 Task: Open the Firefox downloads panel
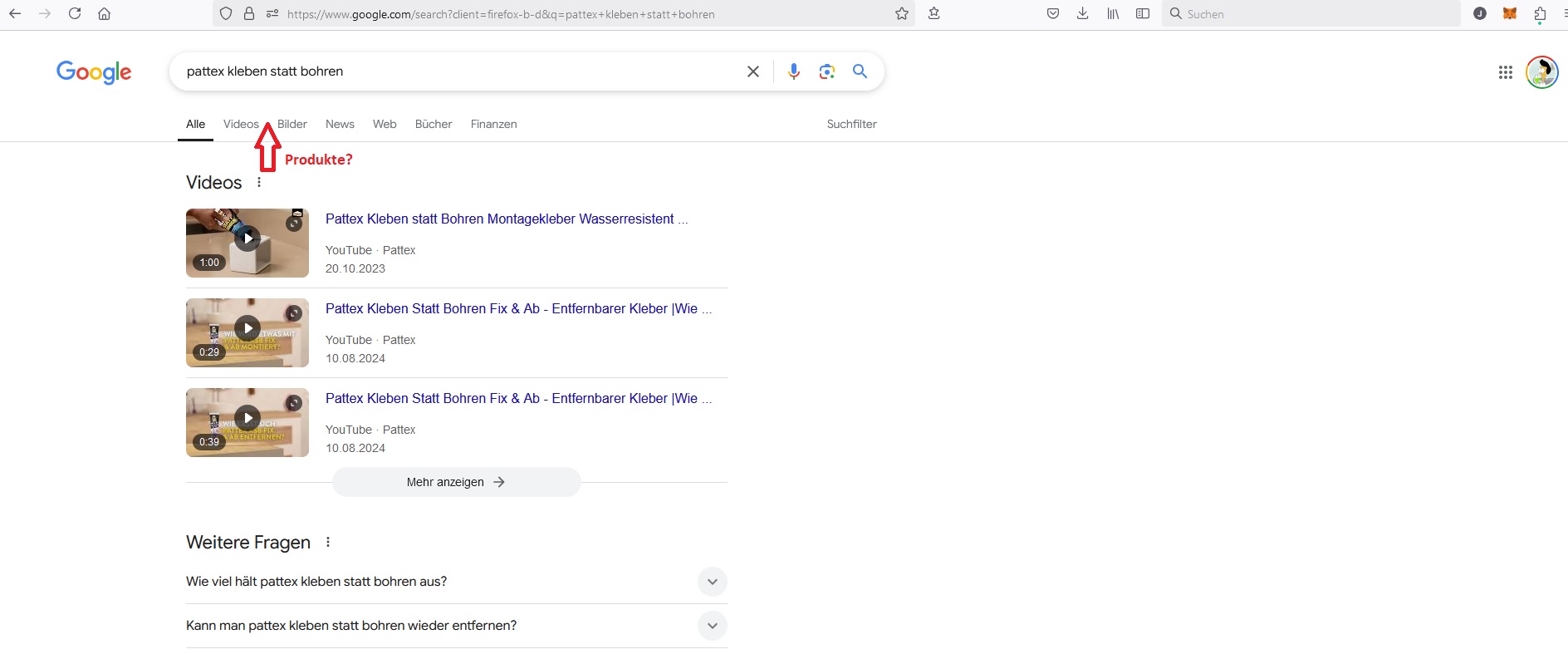coord(1083,13)
